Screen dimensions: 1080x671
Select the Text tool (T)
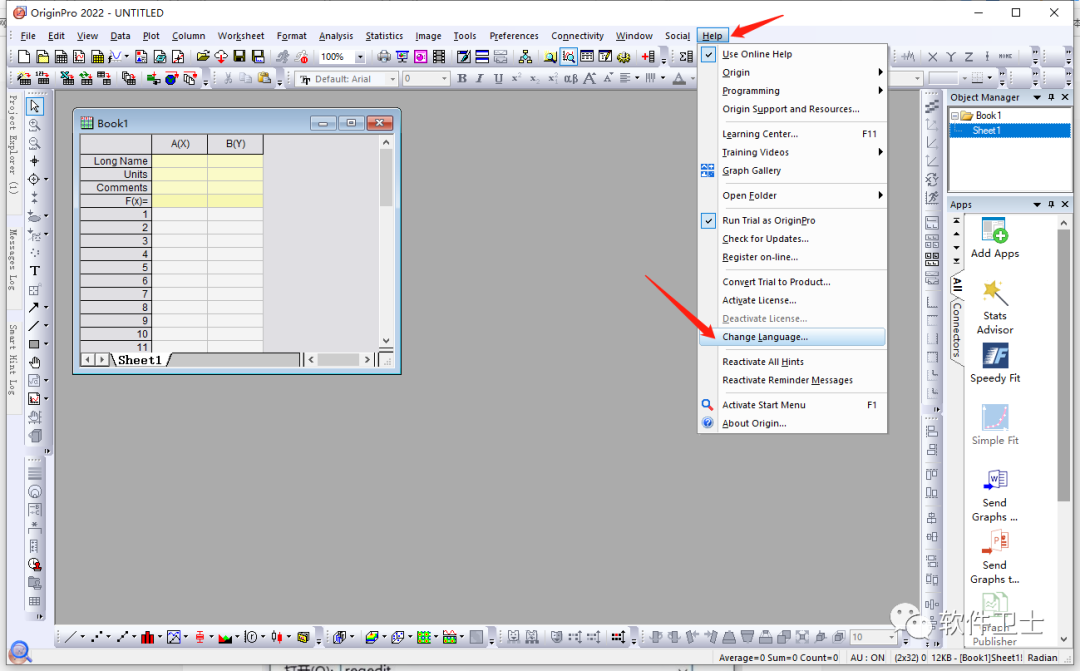(34, 271)
